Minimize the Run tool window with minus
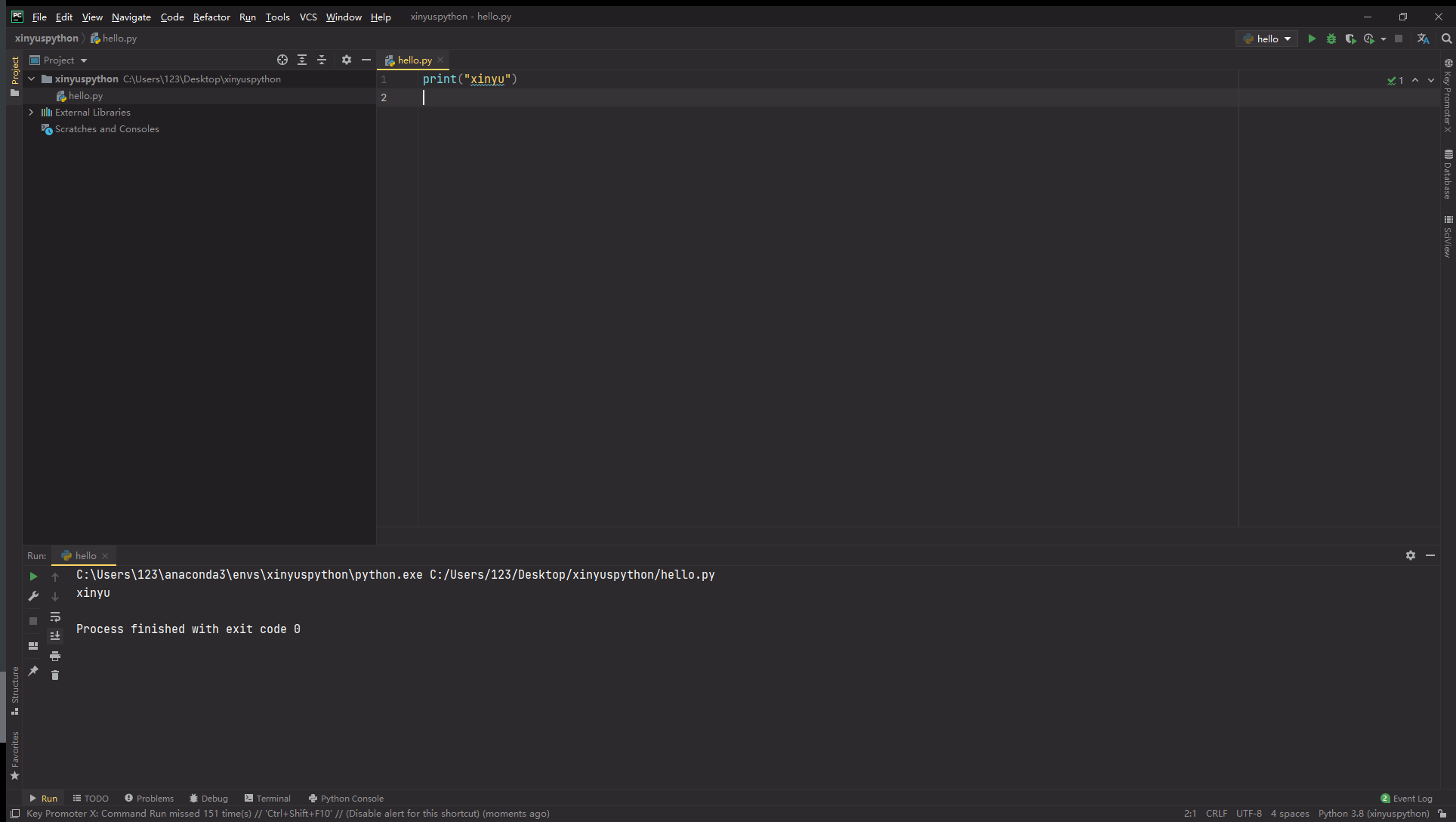Screen dimensions: 1456x822 pyautogui.click(x=1430, y=555)
